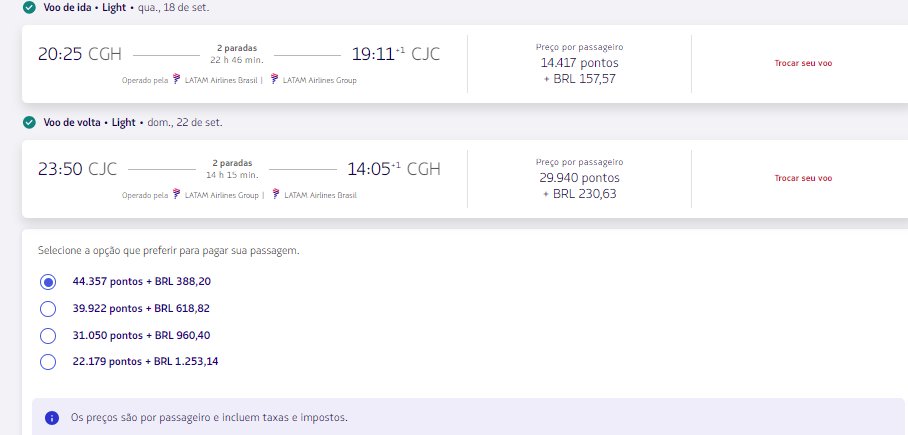Click return price 29.940 pontos
Viewport: 908px width, 435px height.
tap(580, 178)
